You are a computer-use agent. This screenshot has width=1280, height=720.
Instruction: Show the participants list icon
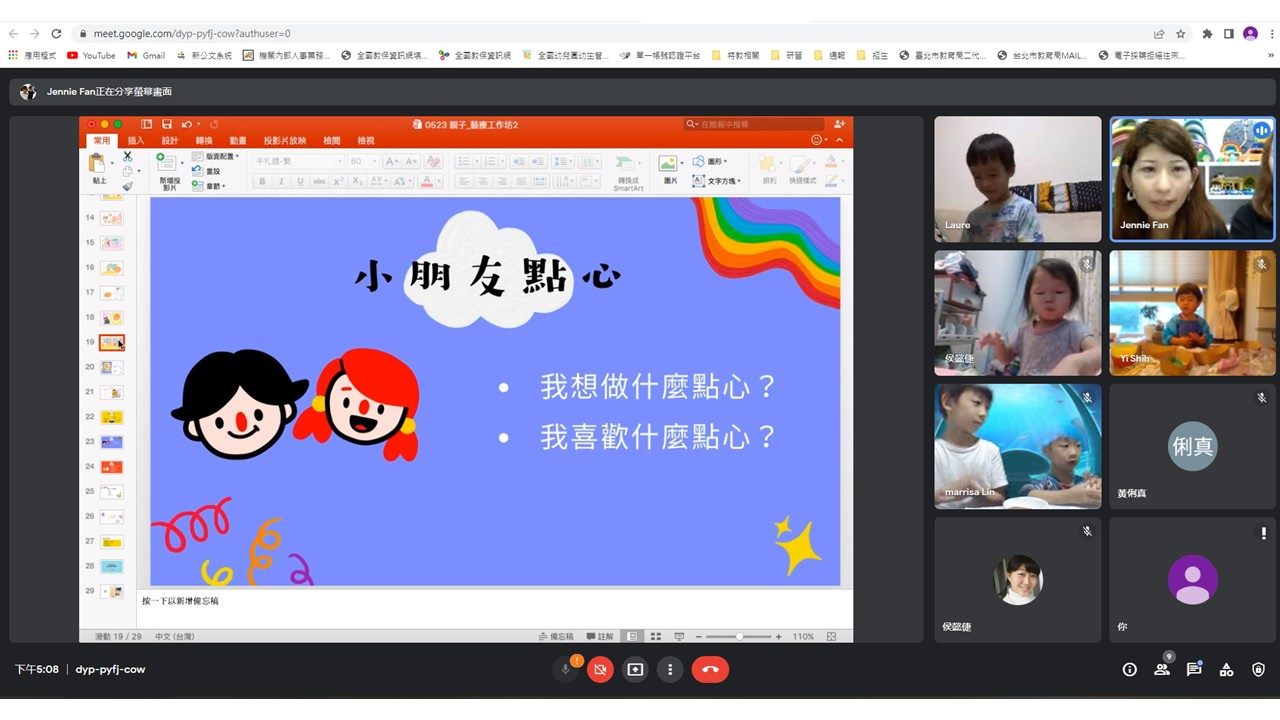click(x=1162, y=670)
